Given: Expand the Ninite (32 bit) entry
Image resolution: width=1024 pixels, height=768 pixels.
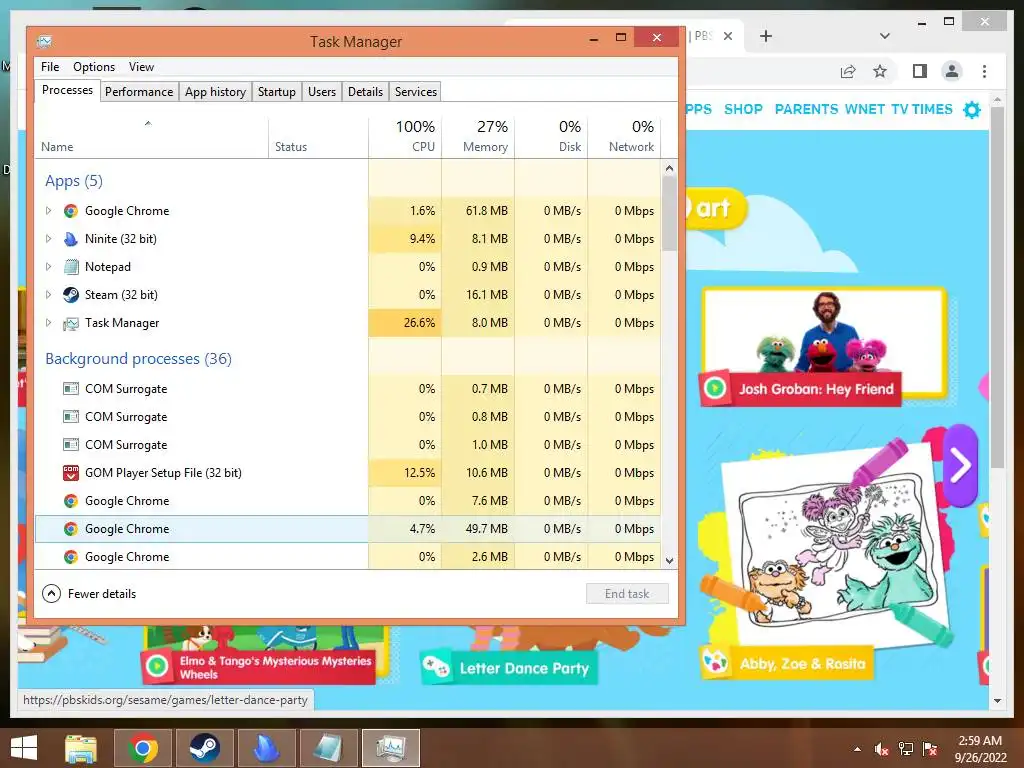Looking at the screenshot, I should click(48, 239).
